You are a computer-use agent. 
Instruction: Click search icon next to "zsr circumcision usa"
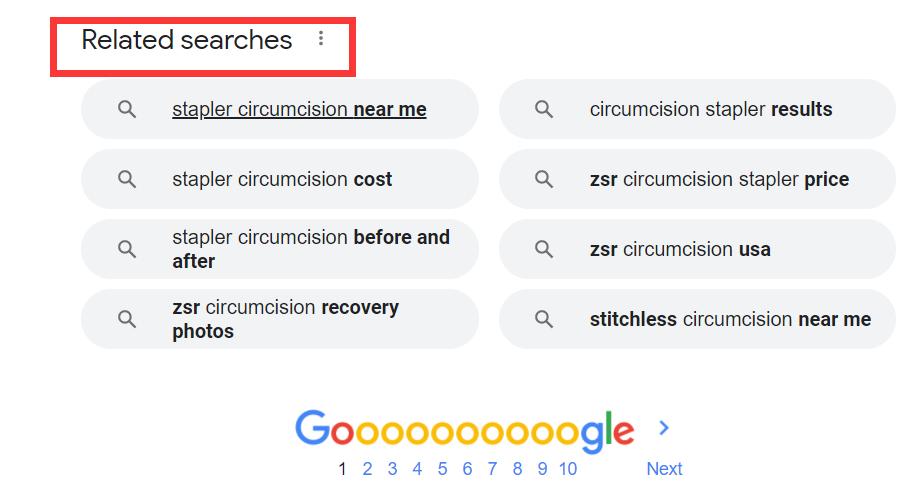544,250
